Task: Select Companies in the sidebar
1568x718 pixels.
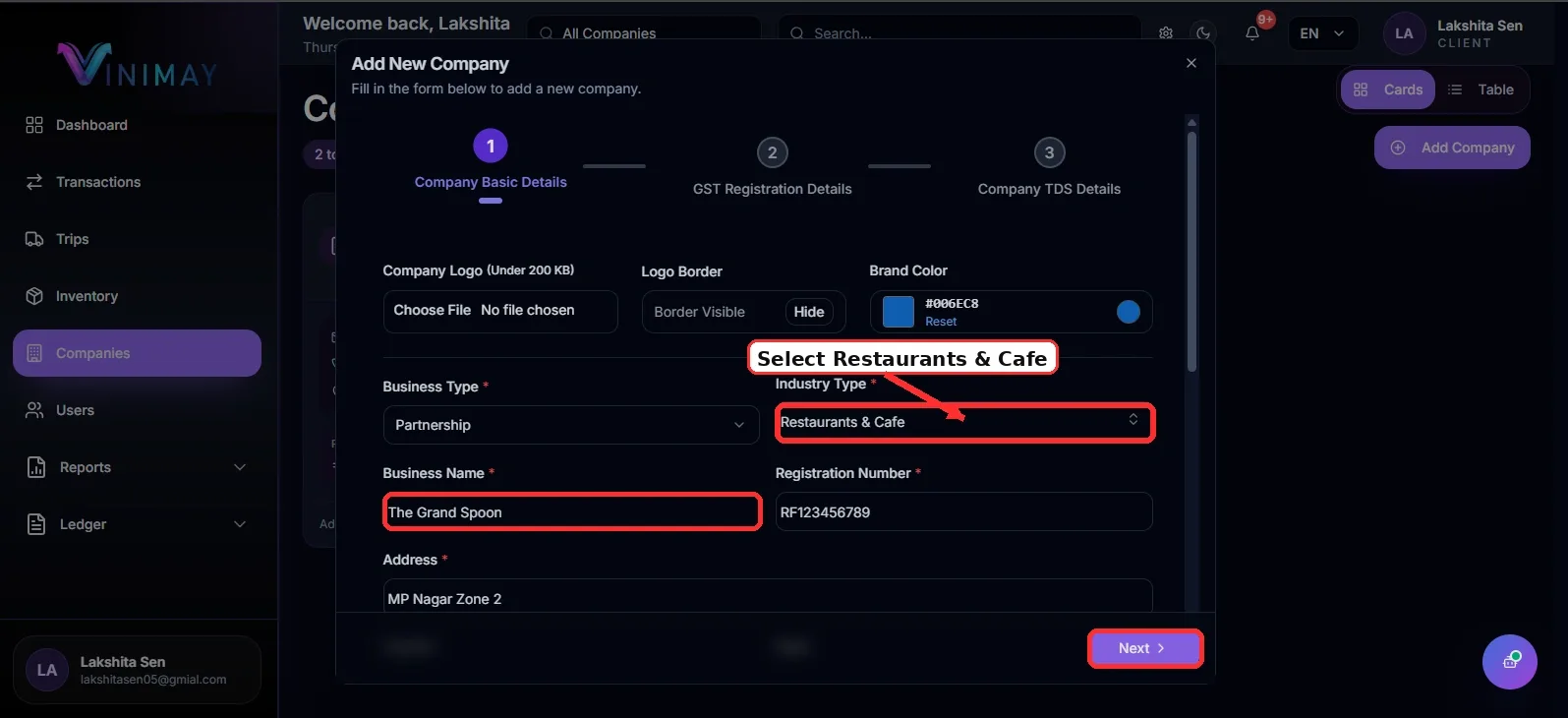Action: (137, 353)
